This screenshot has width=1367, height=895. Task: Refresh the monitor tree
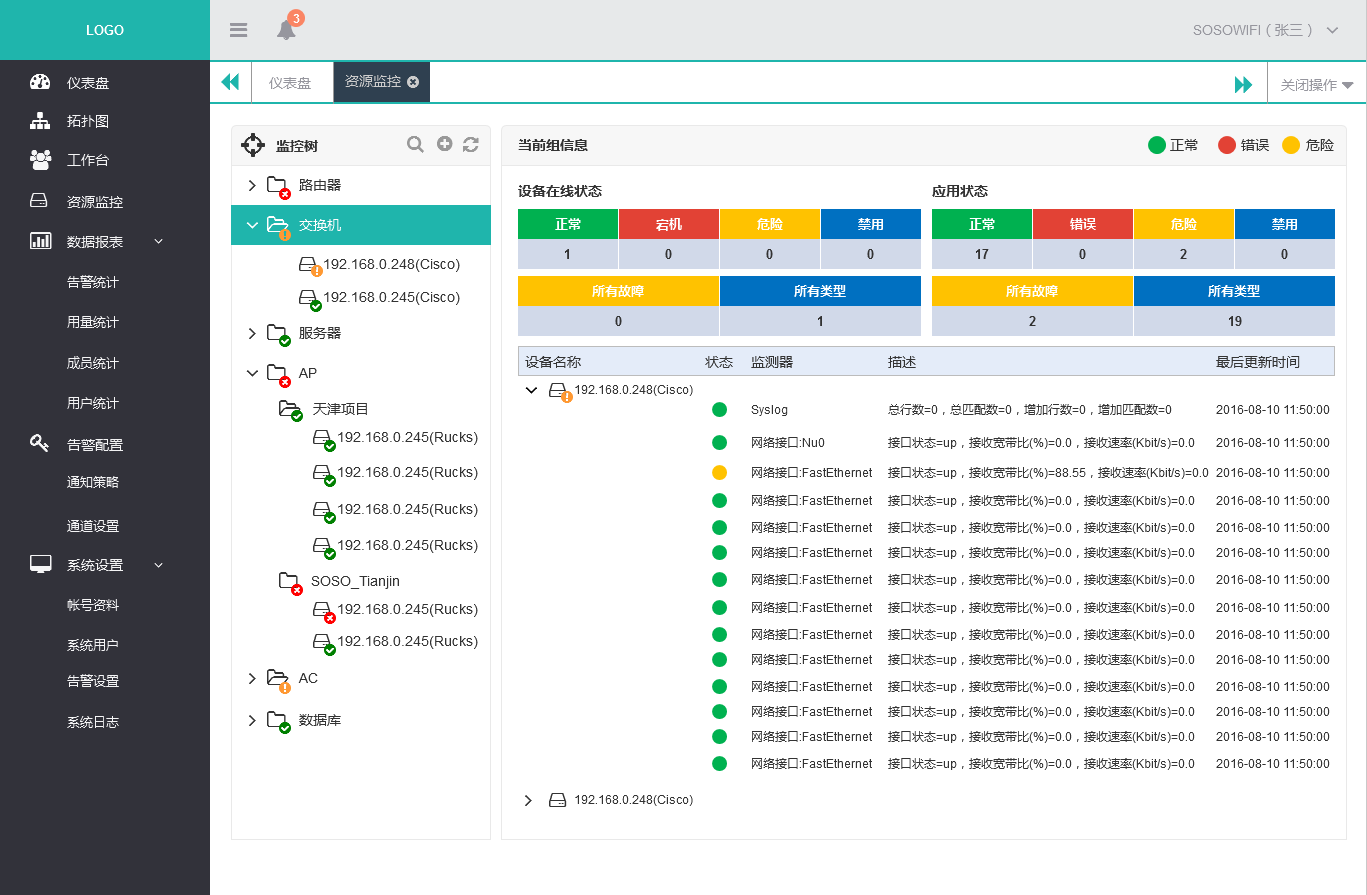point(471,145)
